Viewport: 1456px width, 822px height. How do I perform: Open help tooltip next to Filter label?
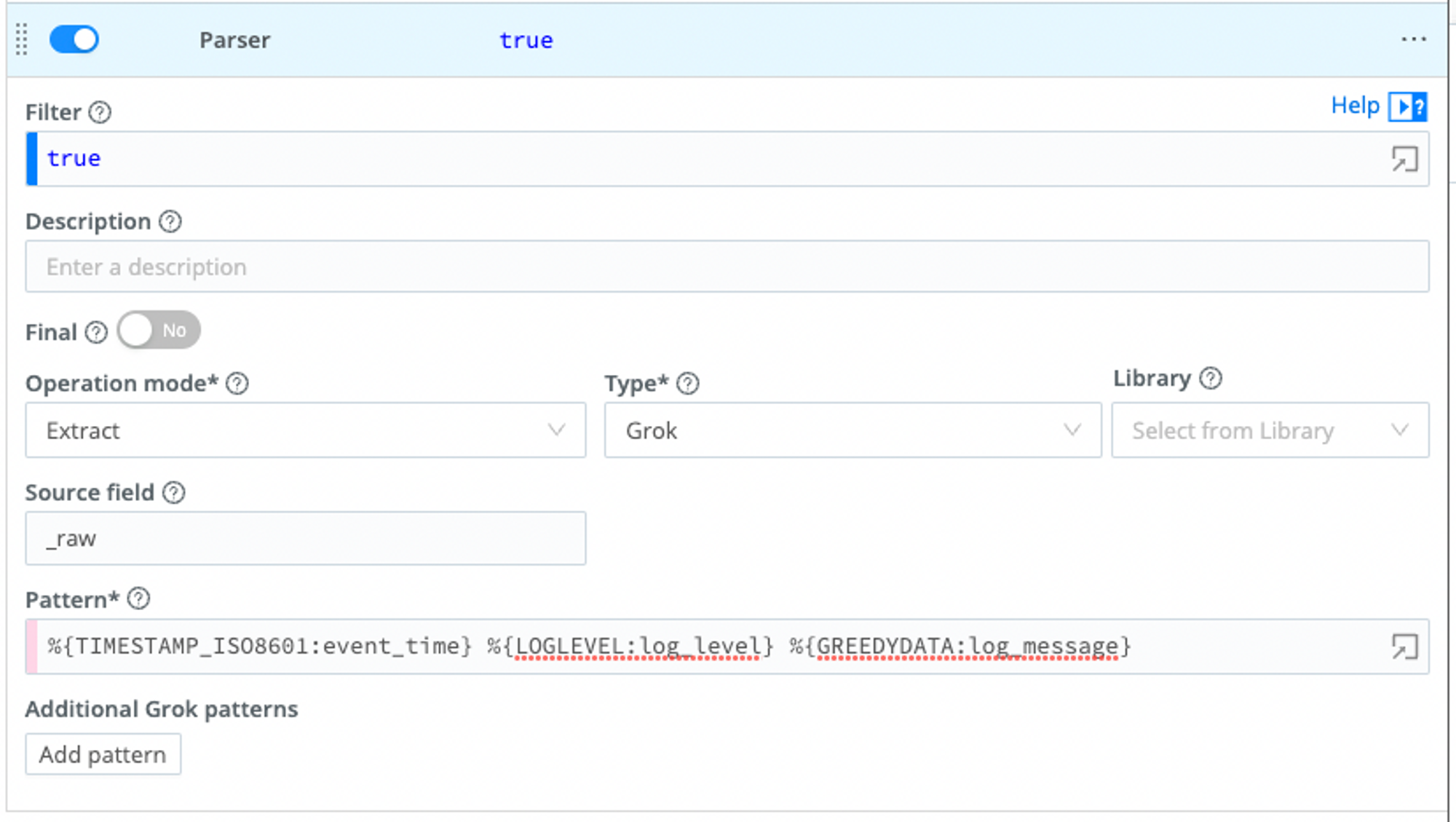[x=100, y=112]
